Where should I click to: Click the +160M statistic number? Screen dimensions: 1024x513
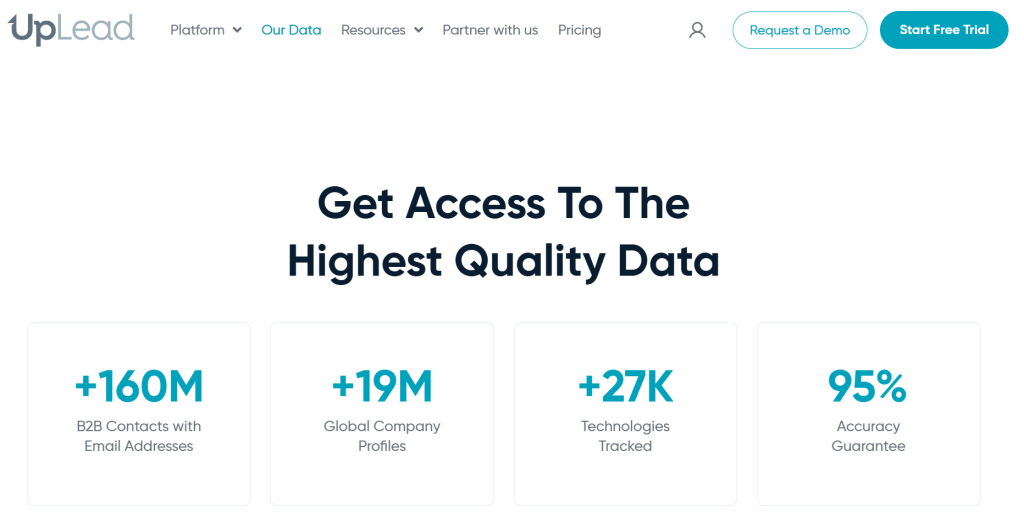coord(139,386)
